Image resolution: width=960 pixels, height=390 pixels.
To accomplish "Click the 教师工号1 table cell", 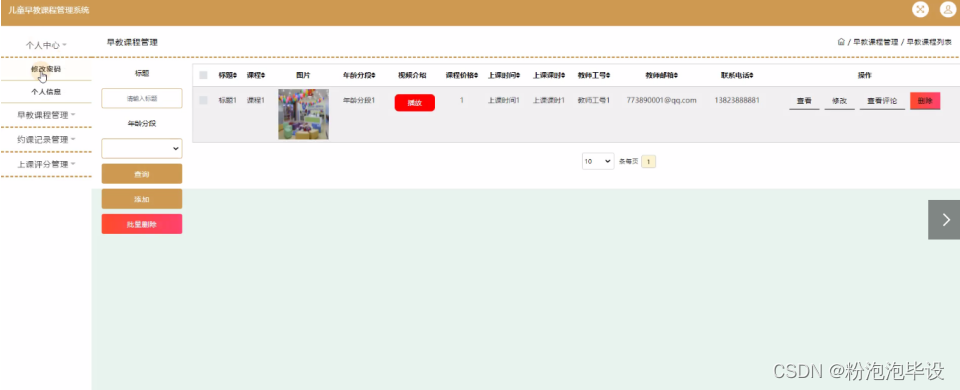I will tap(594, 100).
